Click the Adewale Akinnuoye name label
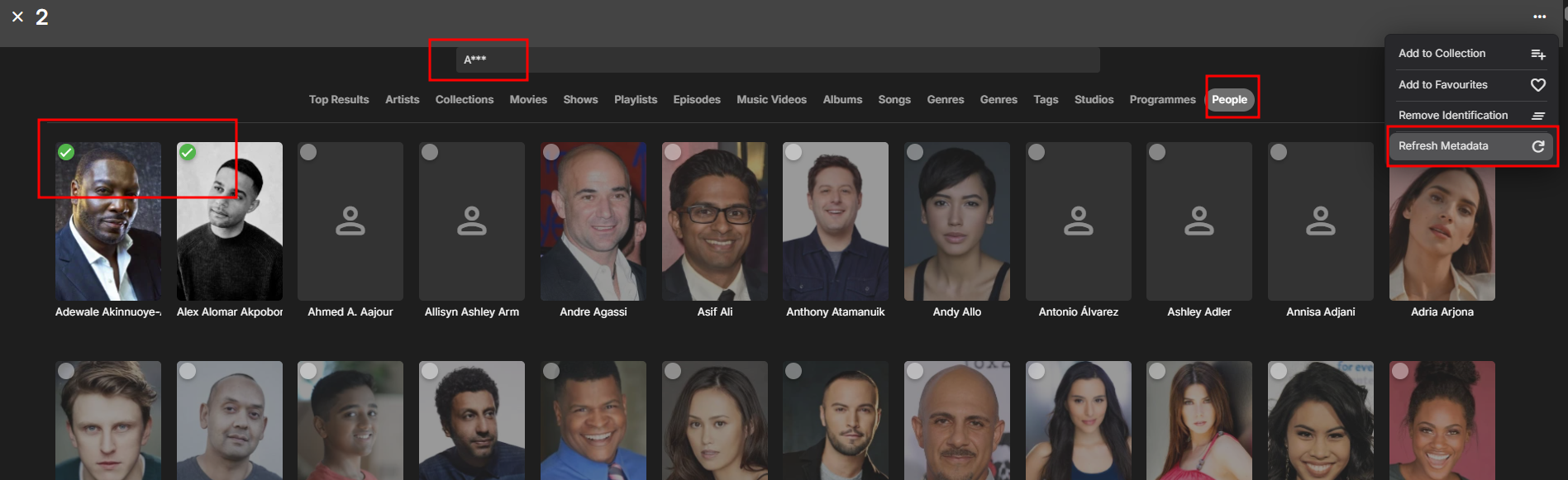The width and height of the screenshot is (1568, 480). 108,312
